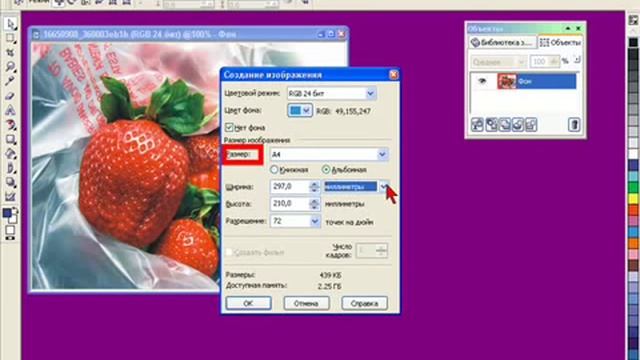Click the Delete trash icon in Objects docker
Screen dimensions: 640x360
click(x=574, y=124)
